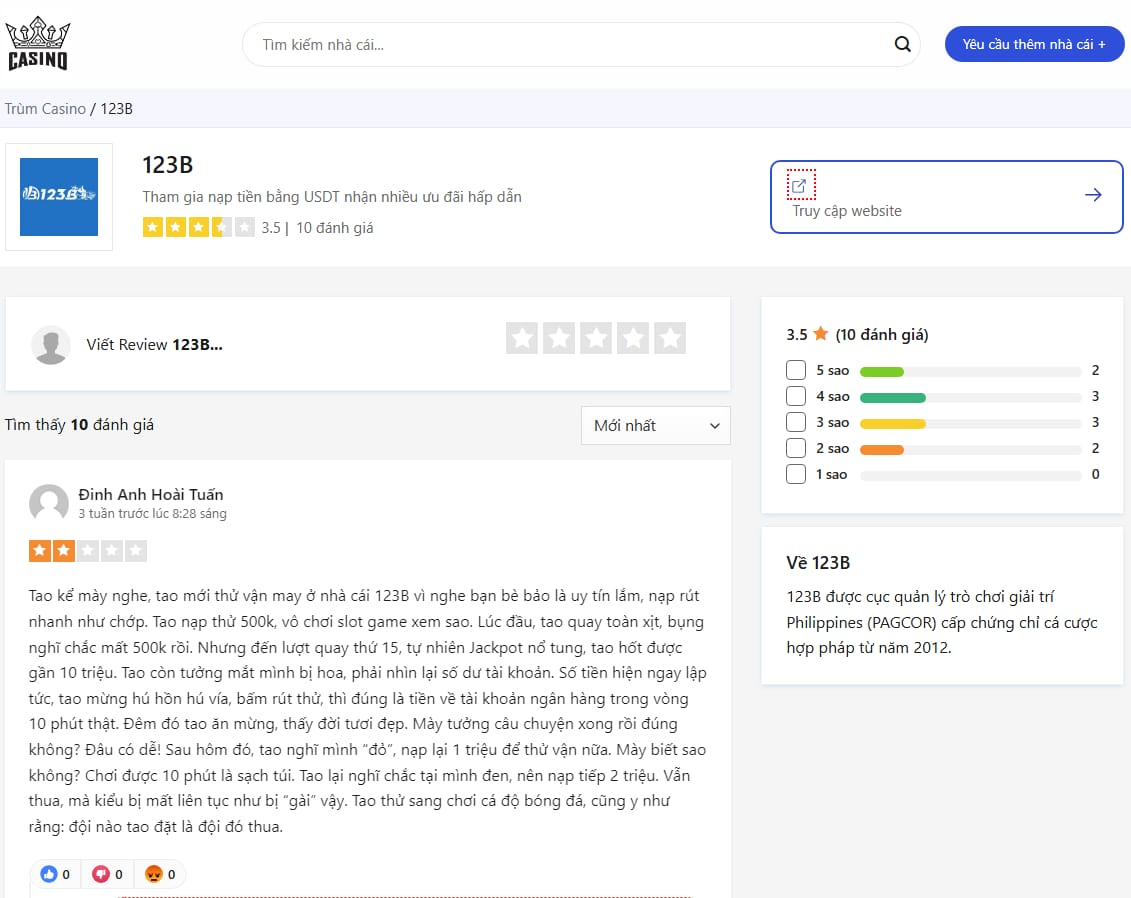This screenshot has width=1131, height=898.
Task: Click the 4 sao teal rating bar
Action: click(x=893, y=397)
